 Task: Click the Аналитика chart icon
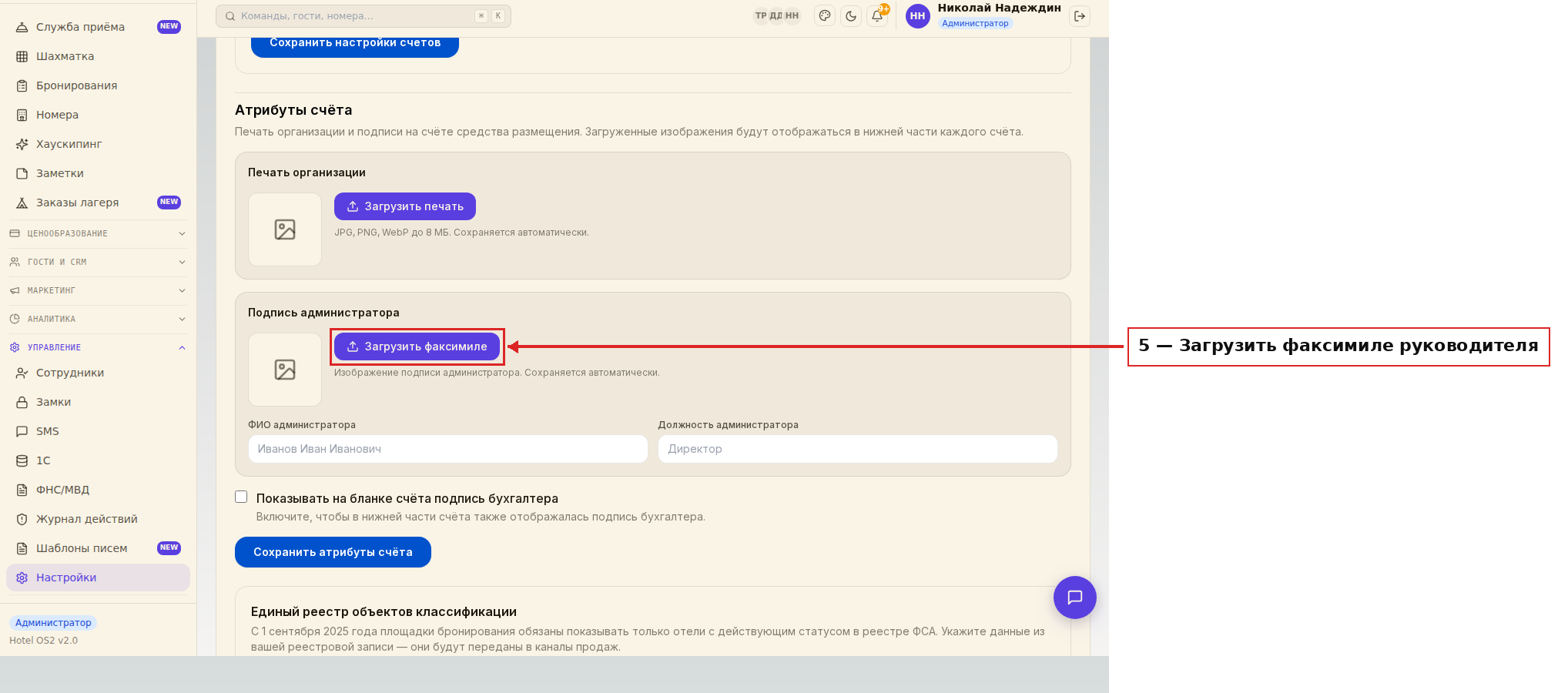tap(15, 319)
